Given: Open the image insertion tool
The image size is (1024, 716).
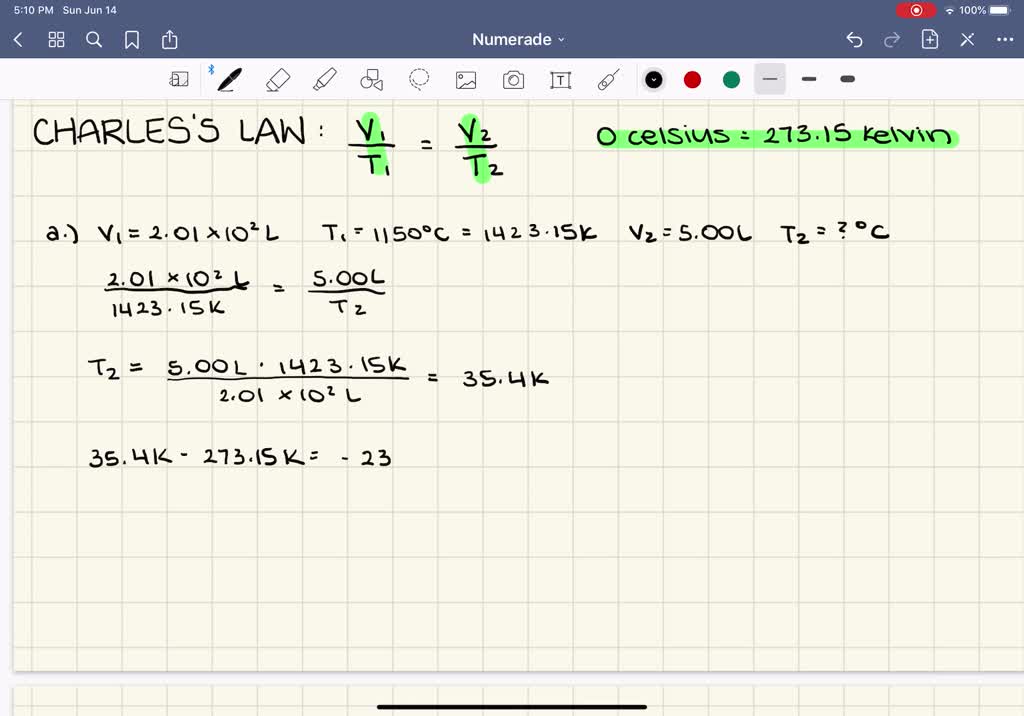Looking at the screenshot, I should pos(466,79).
